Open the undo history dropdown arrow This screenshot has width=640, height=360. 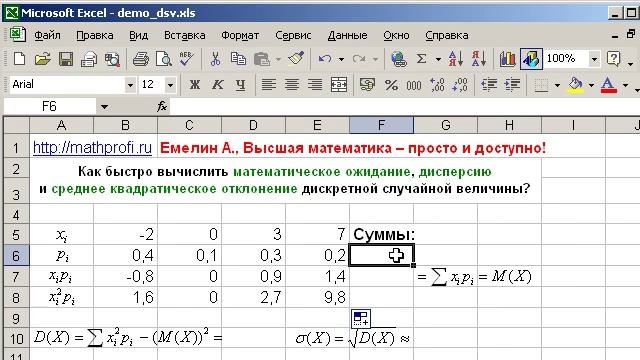pyautogui.click(x=341, y=59)
